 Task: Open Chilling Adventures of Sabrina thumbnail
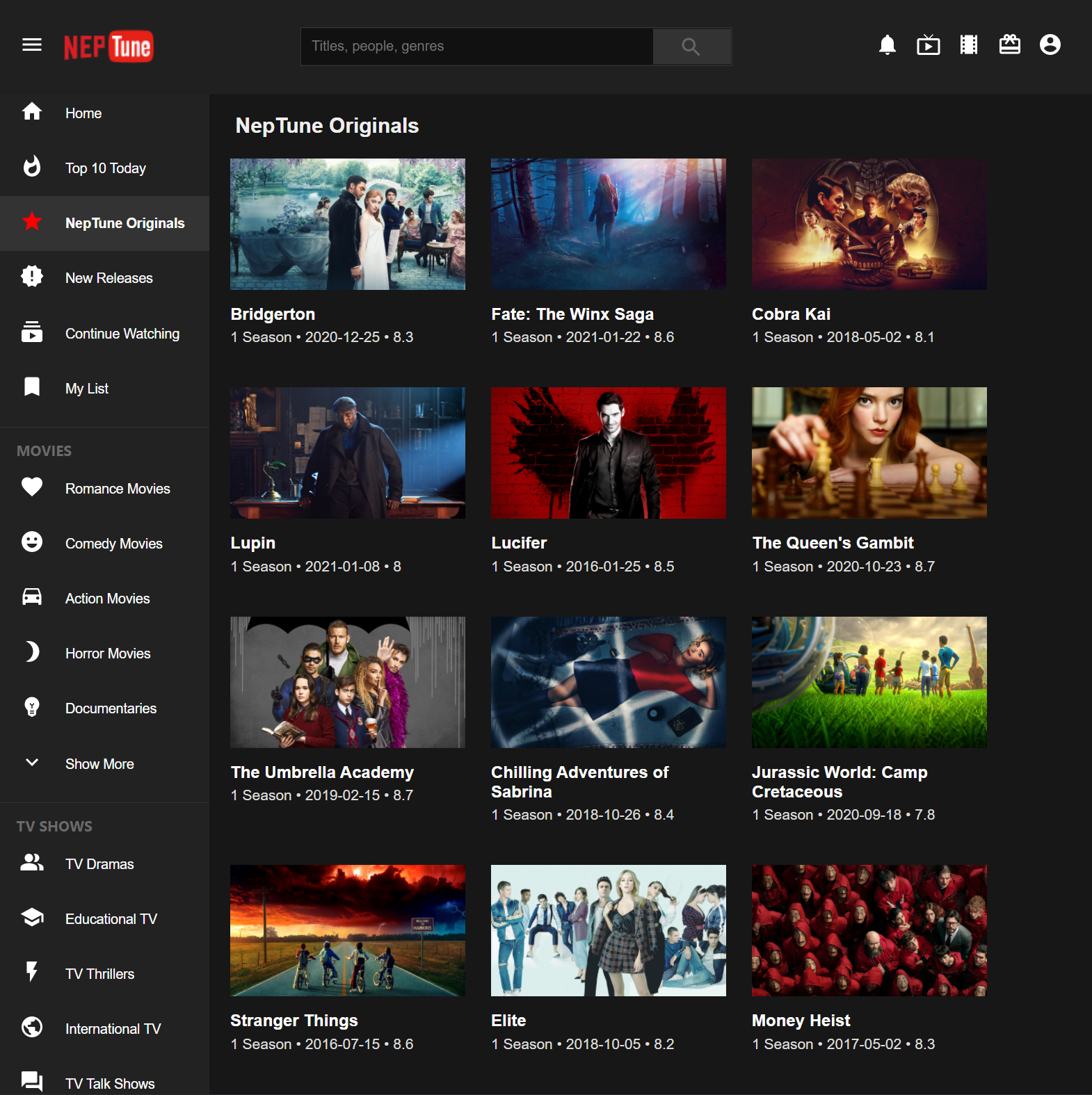(x=609, y=682)
